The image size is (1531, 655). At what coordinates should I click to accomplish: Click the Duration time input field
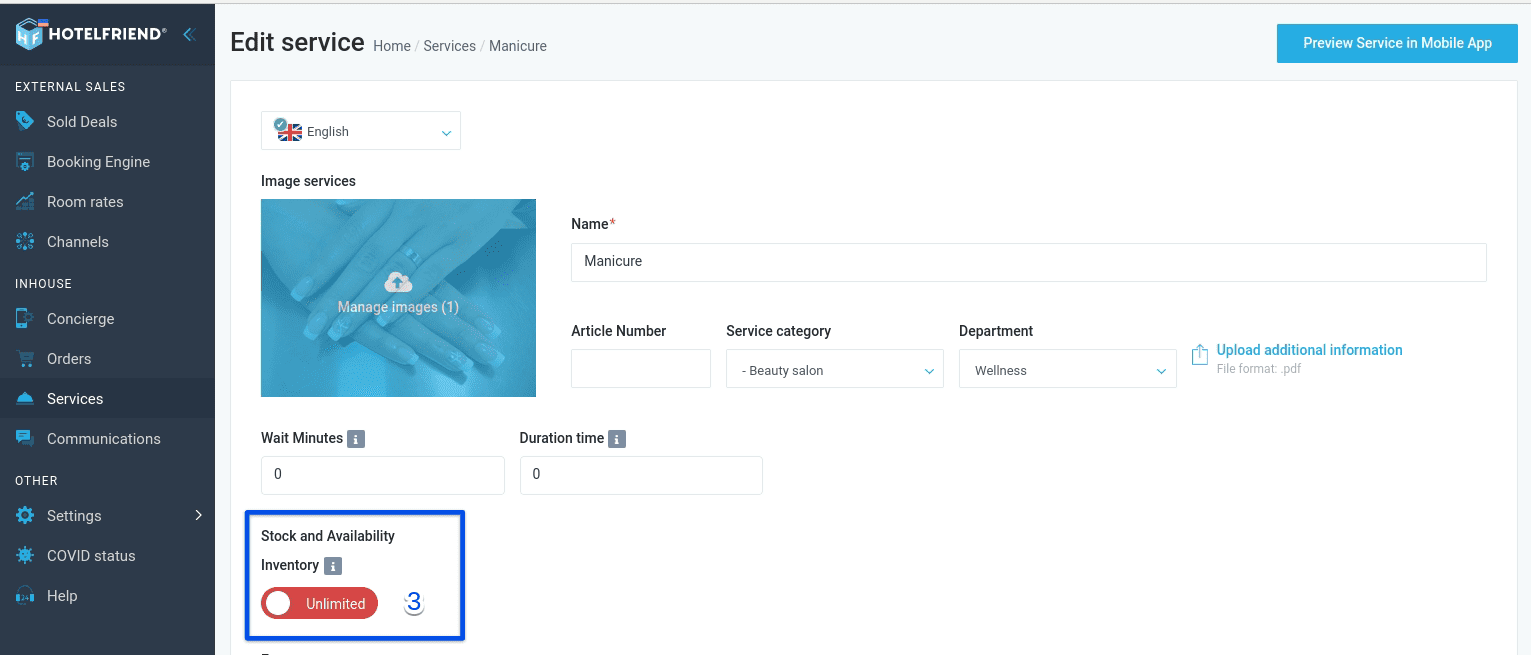point(641,475)
